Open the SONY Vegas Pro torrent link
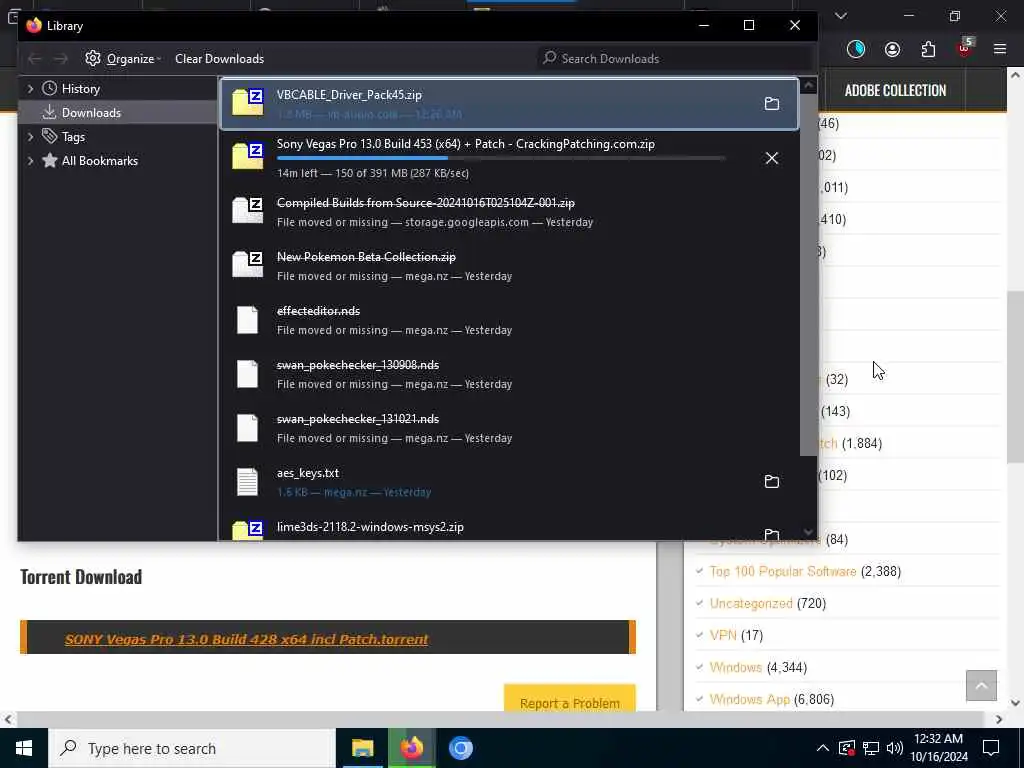 pos(246,639)
